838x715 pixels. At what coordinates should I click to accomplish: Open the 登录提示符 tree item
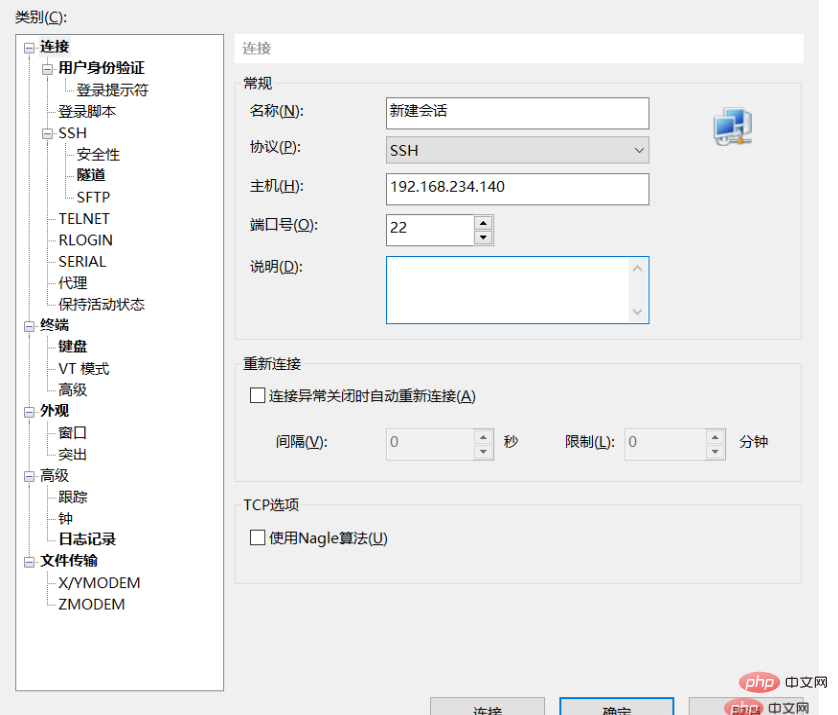(112, 90)
